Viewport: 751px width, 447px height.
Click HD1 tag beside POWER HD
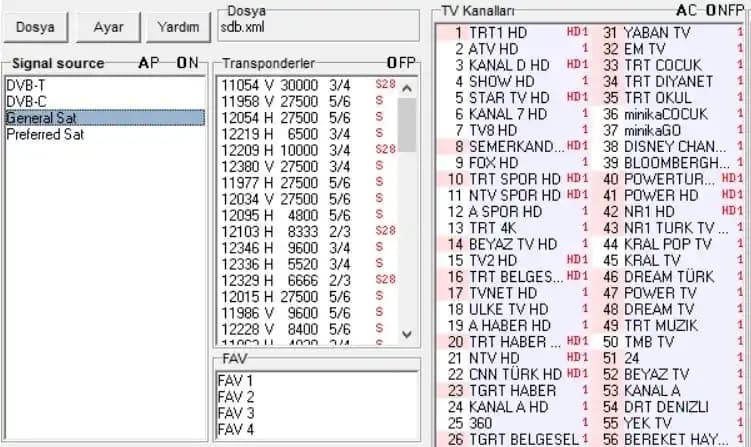pyautogui.click(x=732, y=195)
